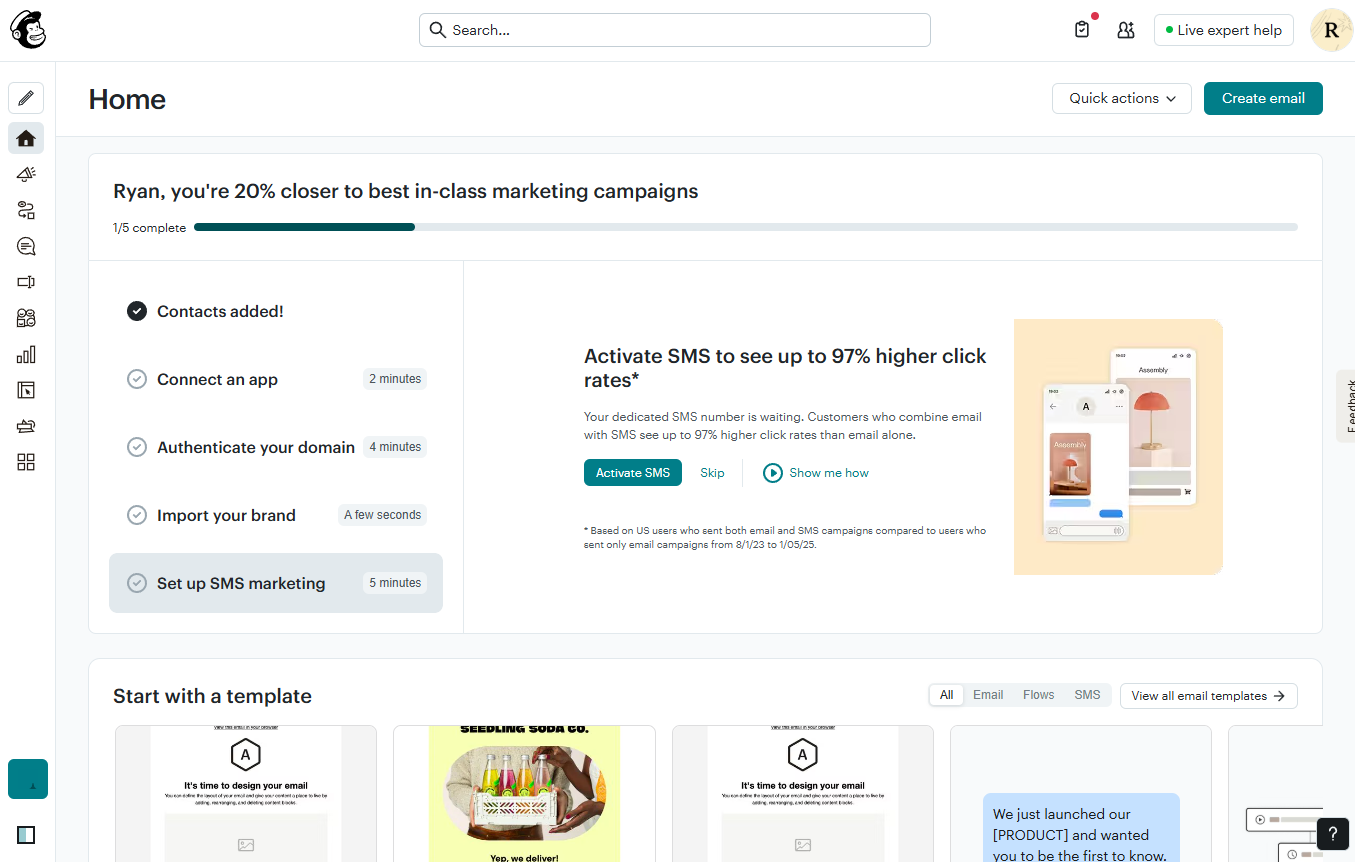The image size is (1355, 862).
Task: Click inside the Search field
Action: pos(674,30)
